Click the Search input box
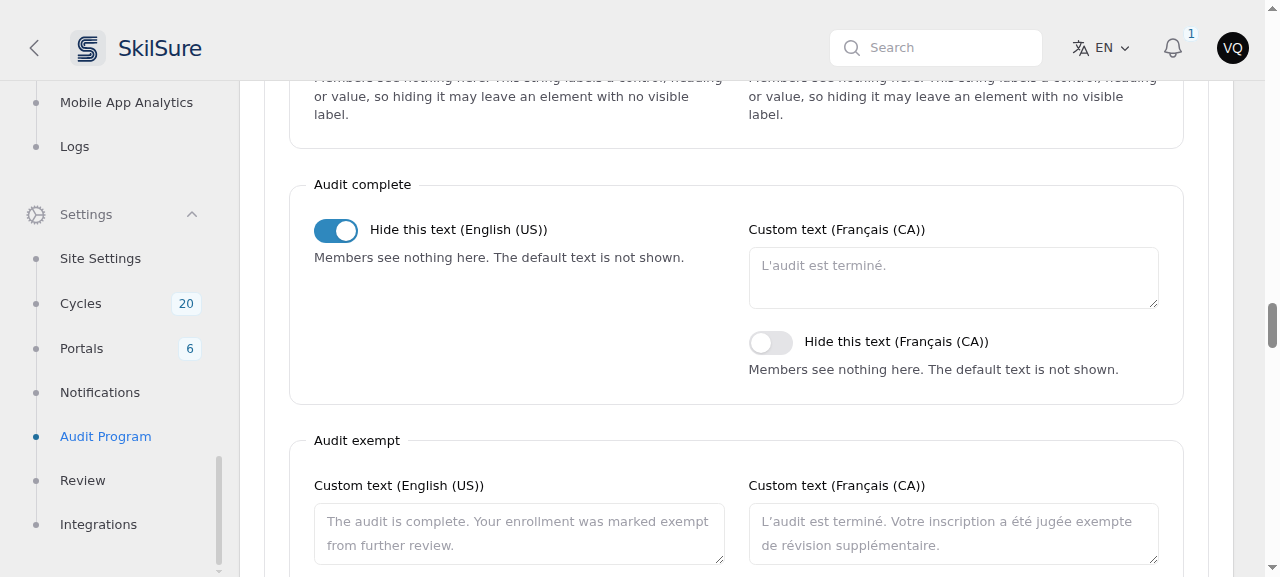This screenshot has width=1280, height=577. pyautogui.click(x=936, y=48)
